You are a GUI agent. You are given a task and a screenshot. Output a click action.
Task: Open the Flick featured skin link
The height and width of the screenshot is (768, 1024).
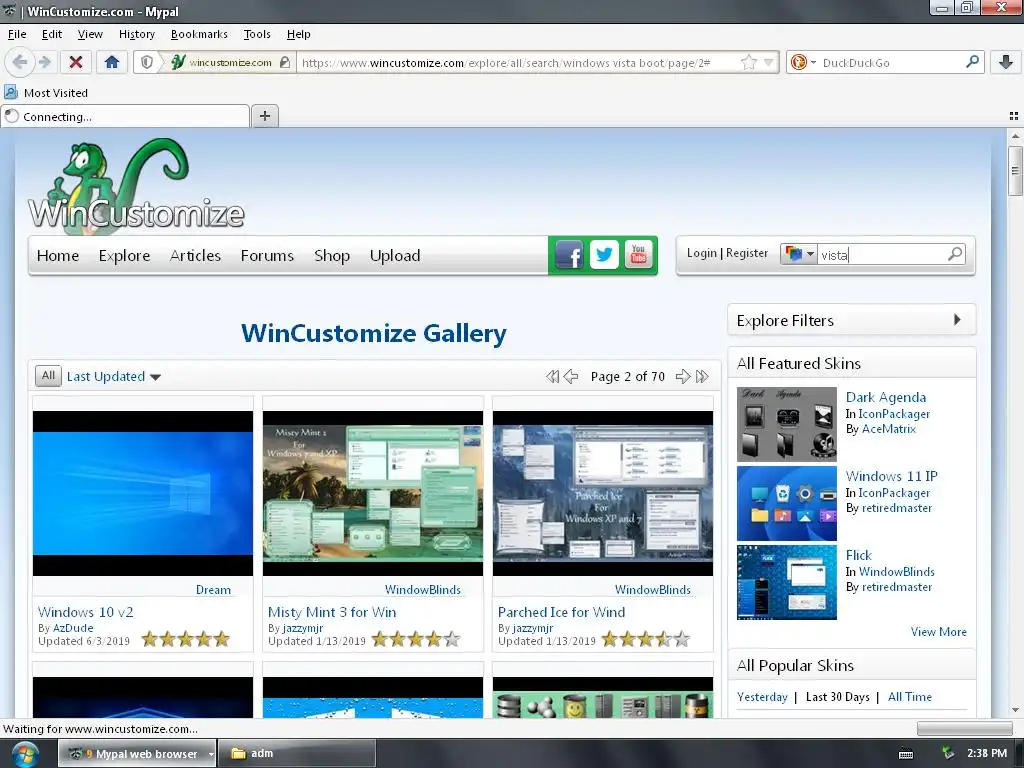(859, 555)
